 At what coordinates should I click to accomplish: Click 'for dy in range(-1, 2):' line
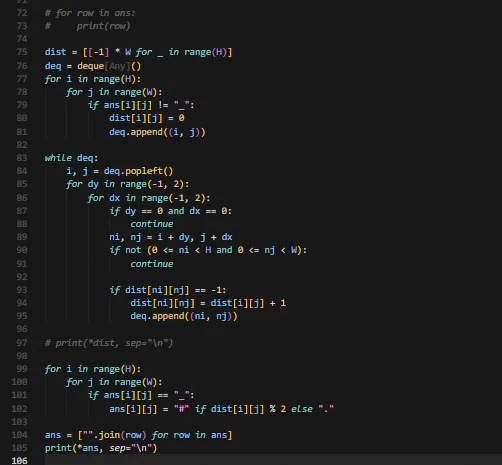tap(127, 184)
